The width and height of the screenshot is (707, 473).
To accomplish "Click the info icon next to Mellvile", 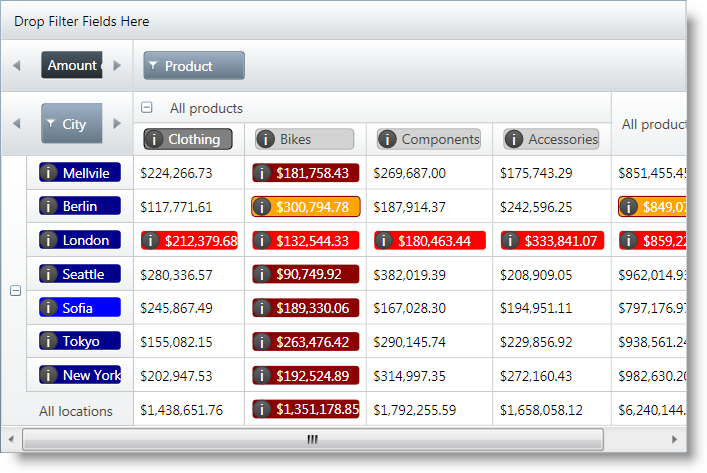I will (x=49, y=173).
